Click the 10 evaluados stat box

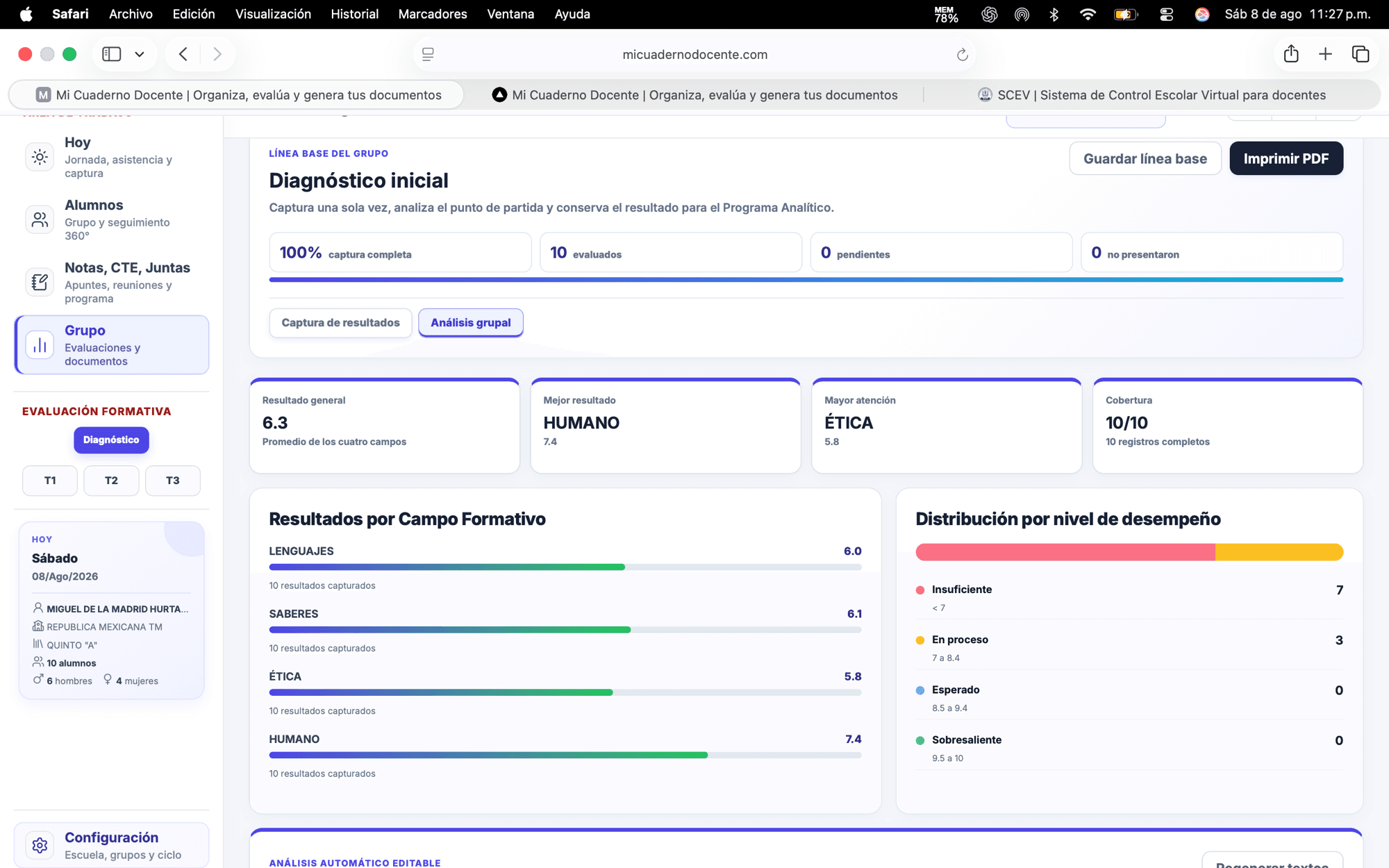[671, 252]
